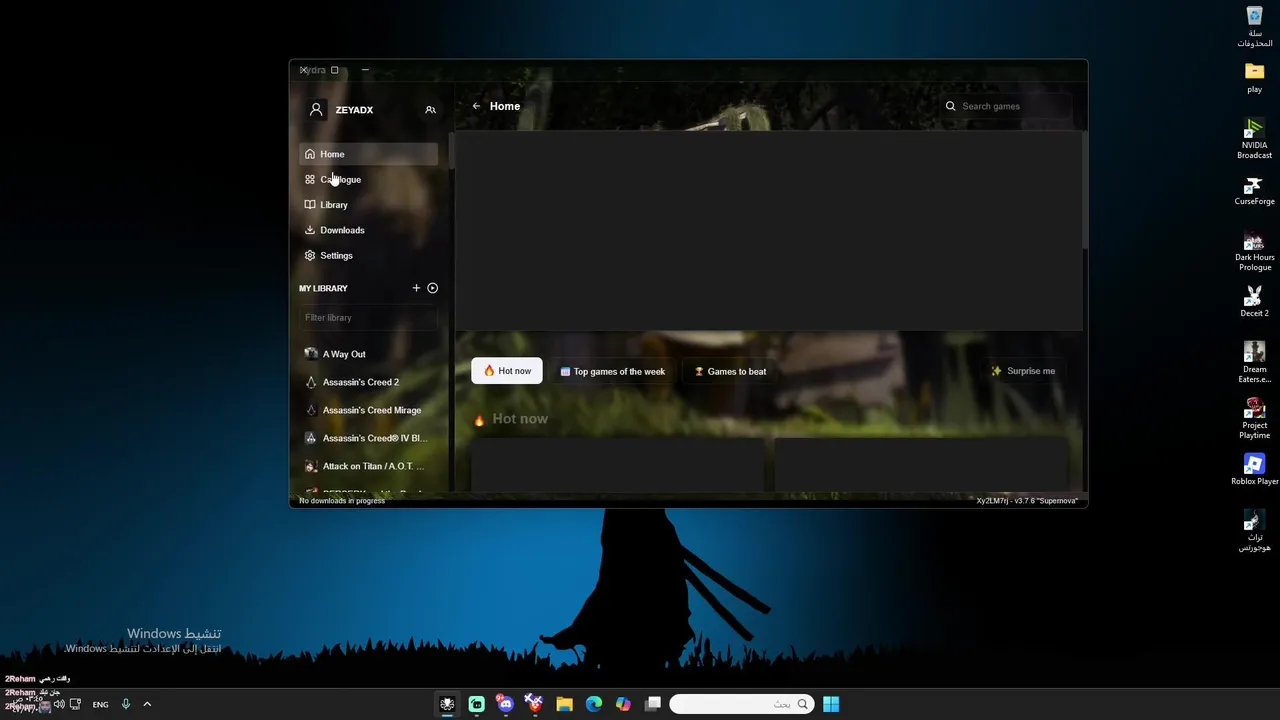This screenshot has width=1280, height=720.
Task: Click the Surprise me button
Action: (x=1023, y=371)
